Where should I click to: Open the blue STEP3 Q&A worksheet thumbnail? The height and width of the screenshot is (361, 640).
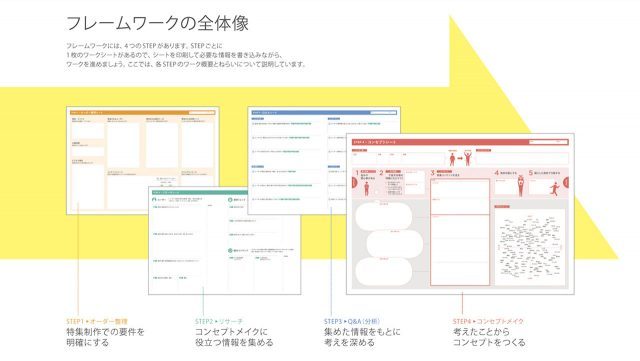(324, 160)
